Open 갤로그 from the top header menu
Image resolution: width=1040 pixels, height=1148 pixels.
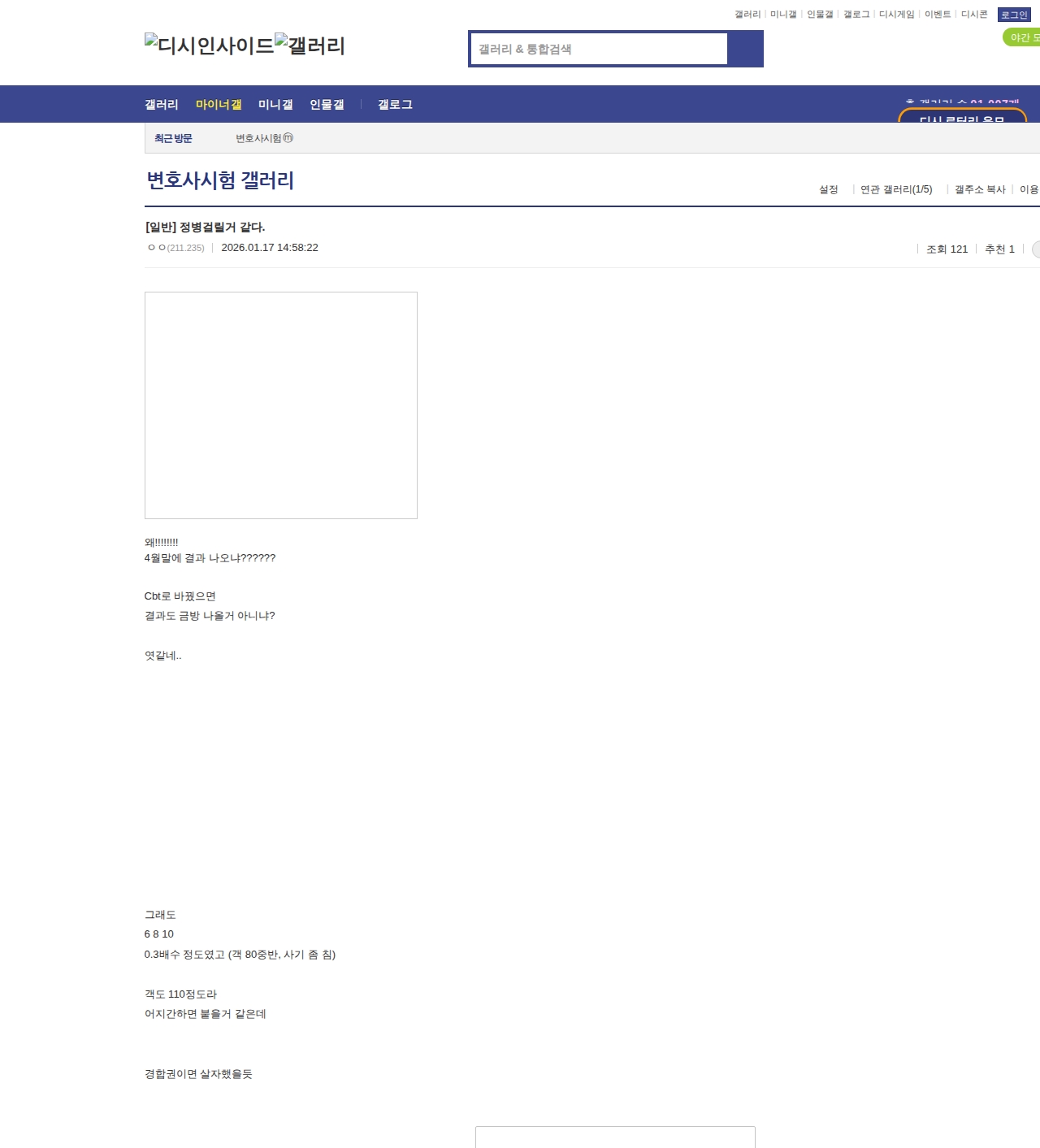pyautogui.click(x=855, y=14)
